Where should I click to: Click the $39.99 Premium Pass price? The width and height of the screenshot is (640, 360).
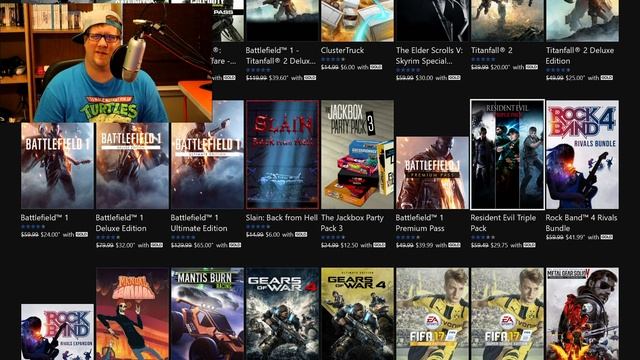point(424,245)
